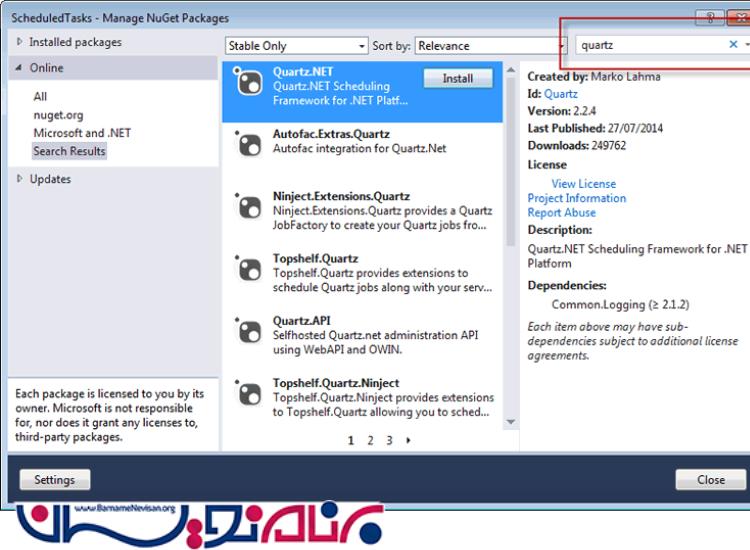
Task: Expand the Installed packages section
Action: (20, 43)
